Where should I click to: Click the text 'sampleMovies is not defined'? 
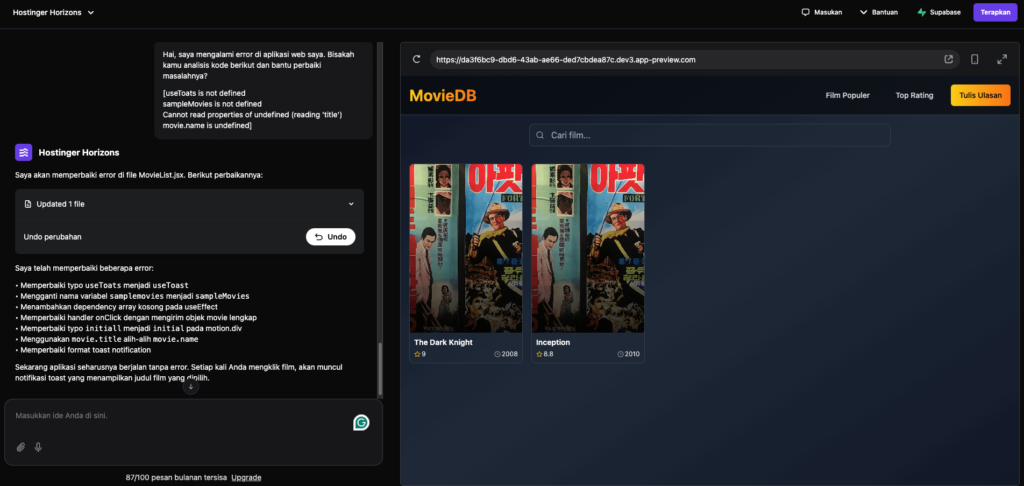coord(212,104)
